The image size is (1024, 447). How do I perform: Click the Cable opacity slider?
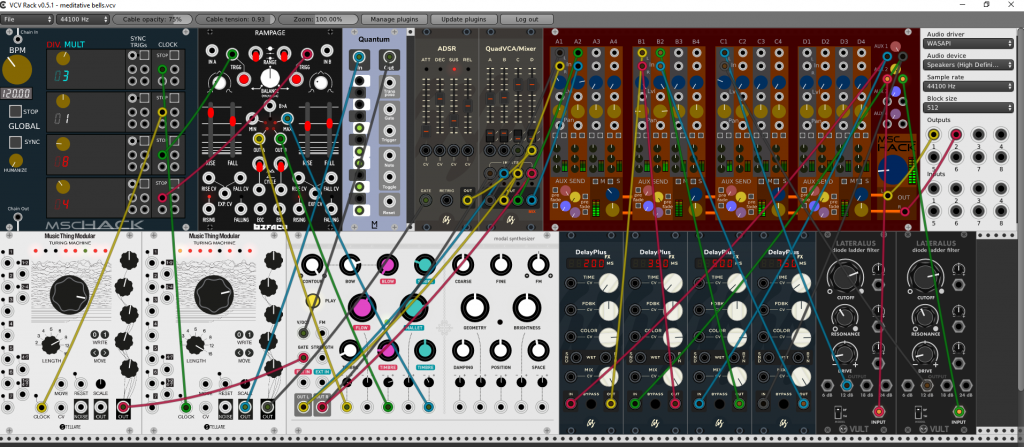[x=152, y=20]
